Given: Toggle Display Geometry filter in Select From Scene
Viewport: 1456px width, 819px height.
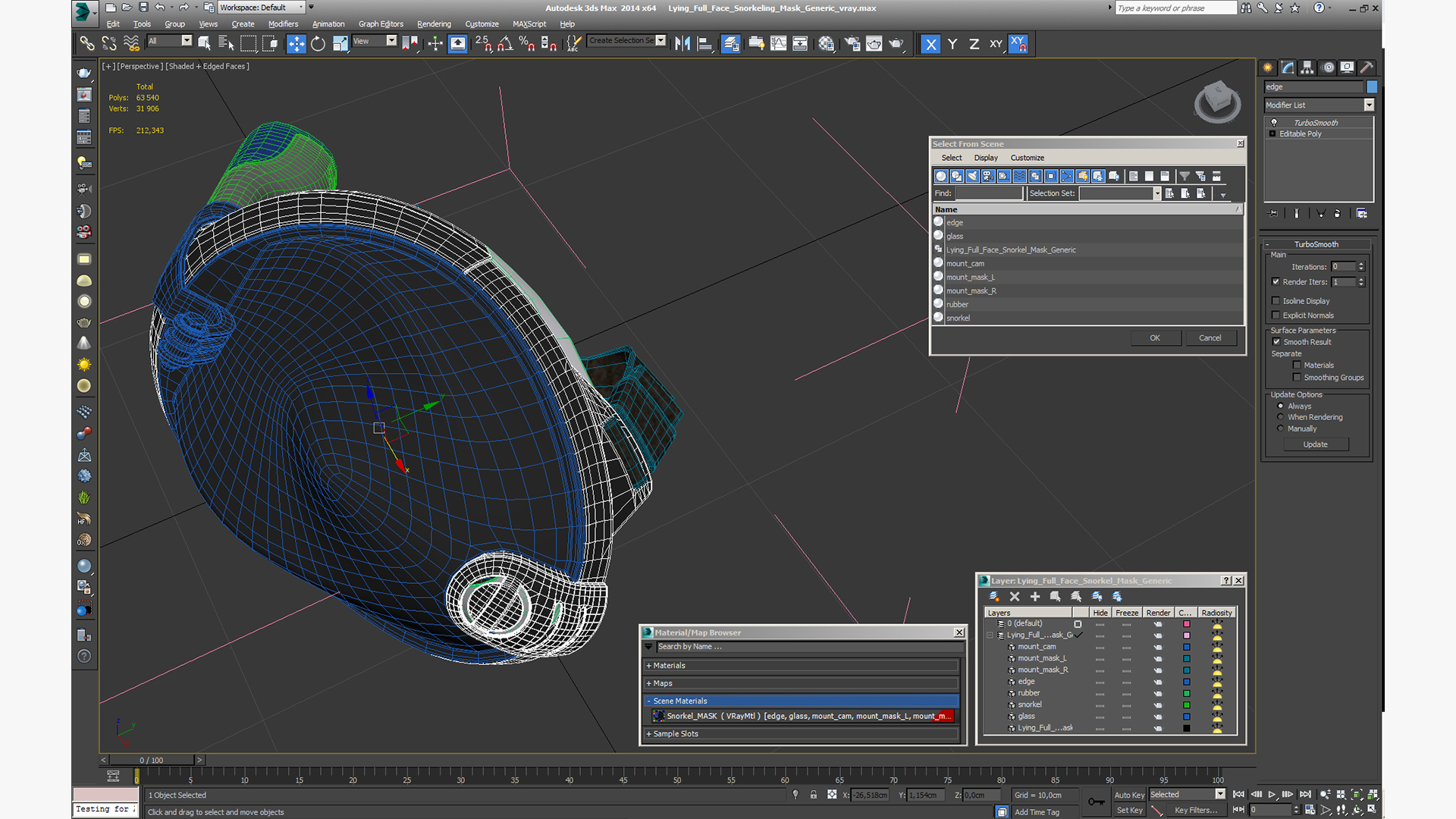Looking at the screenshot, I should 941,176.
